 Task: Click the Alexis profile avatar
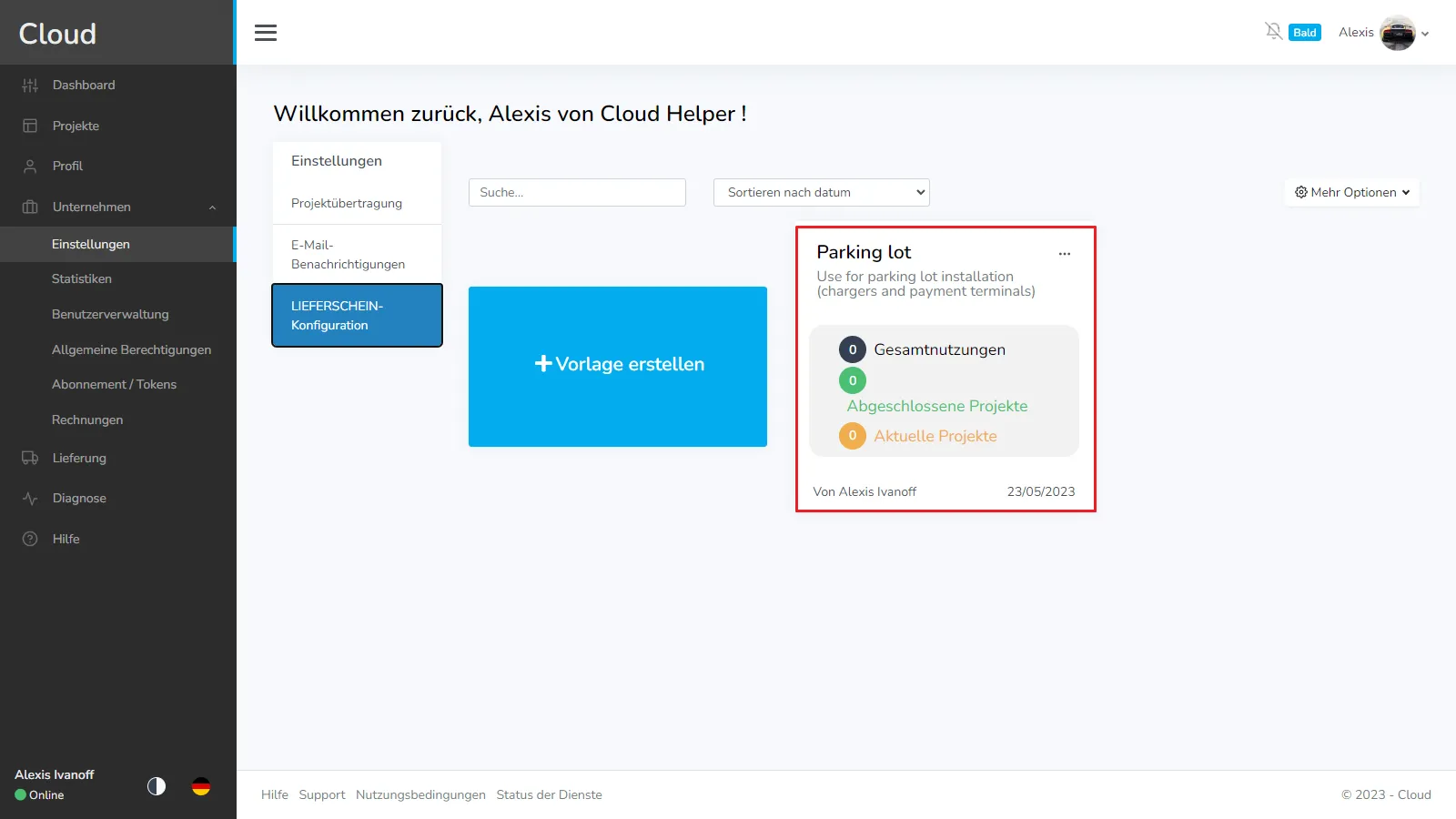[1398, 33]
